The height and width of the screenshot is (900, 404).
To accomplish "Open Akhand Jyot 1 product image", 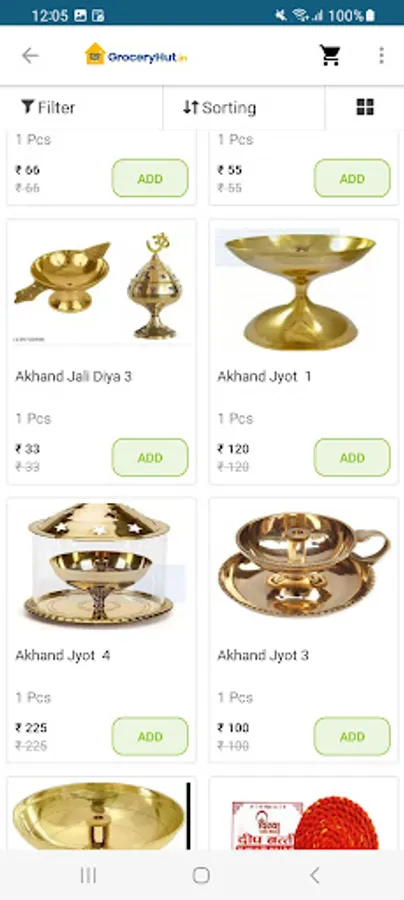I will 303,286.
